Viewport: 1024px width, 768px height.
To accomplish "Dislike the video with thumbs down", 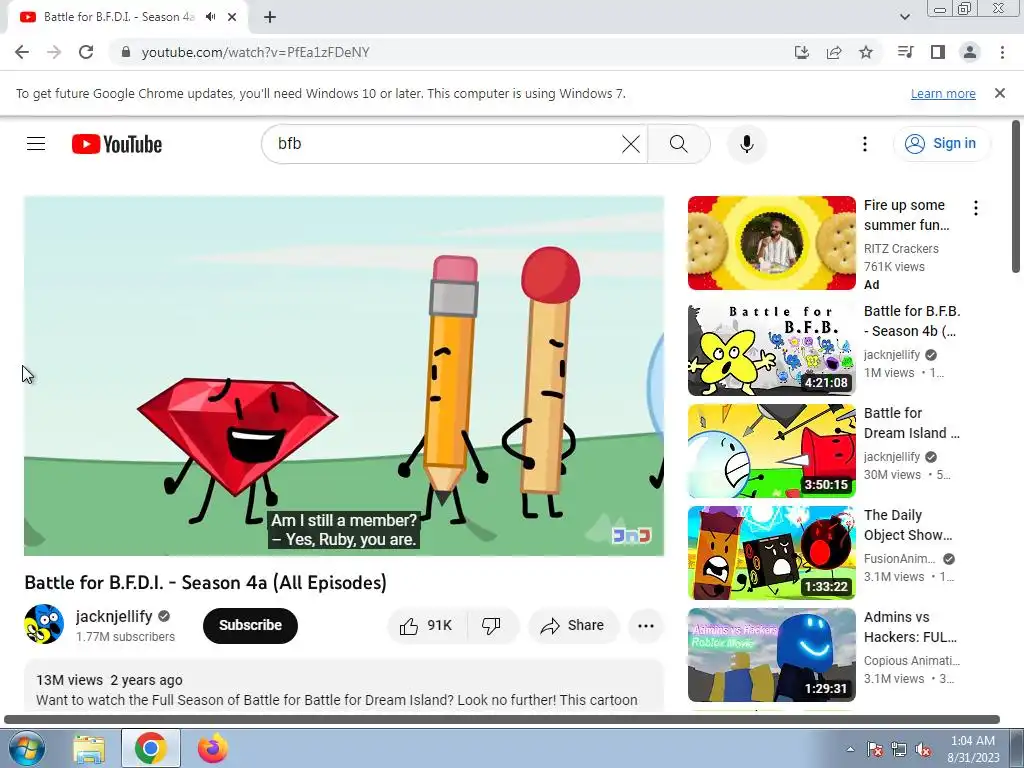I will pos(492,626).
